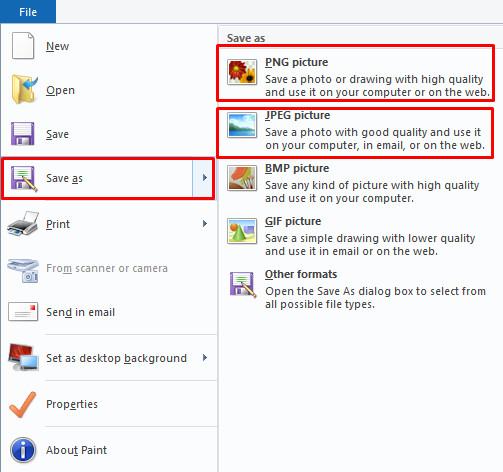Select Other formats to open Save As dialog
Screen dimensions: 503x472
tap(357, 289)
